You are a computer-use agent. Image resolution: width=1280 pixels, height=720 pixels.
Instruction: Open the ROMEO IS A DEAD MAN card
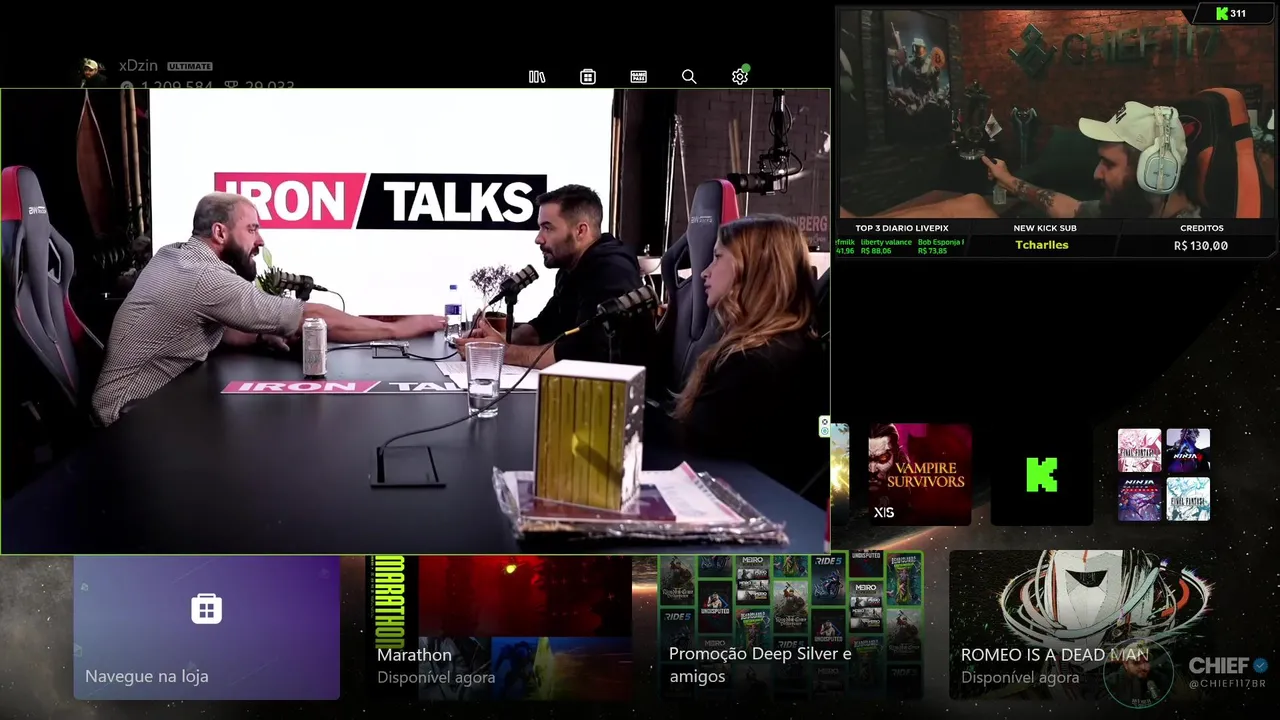click(1082, 627)
